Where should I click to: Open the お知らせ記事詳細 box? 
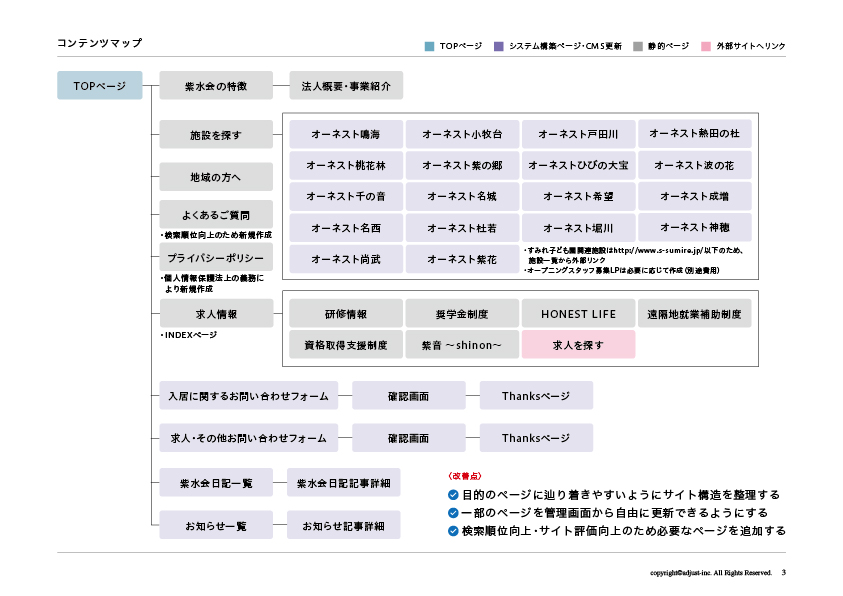pos(344,525)
